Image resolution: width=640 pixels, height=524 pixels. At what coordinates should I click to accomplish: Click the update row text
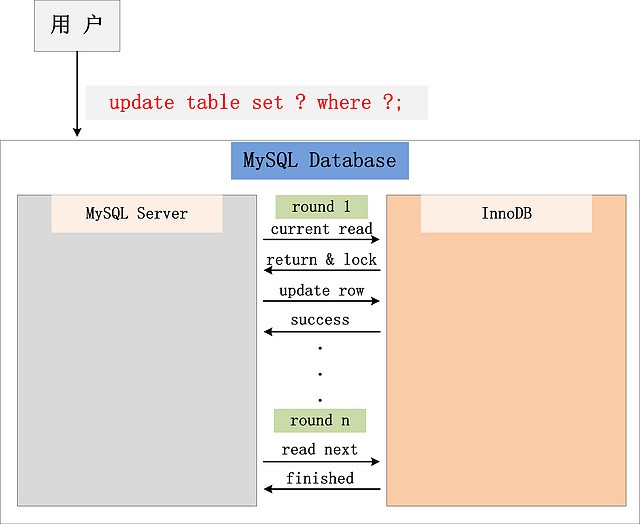click(x=321, y=291)
